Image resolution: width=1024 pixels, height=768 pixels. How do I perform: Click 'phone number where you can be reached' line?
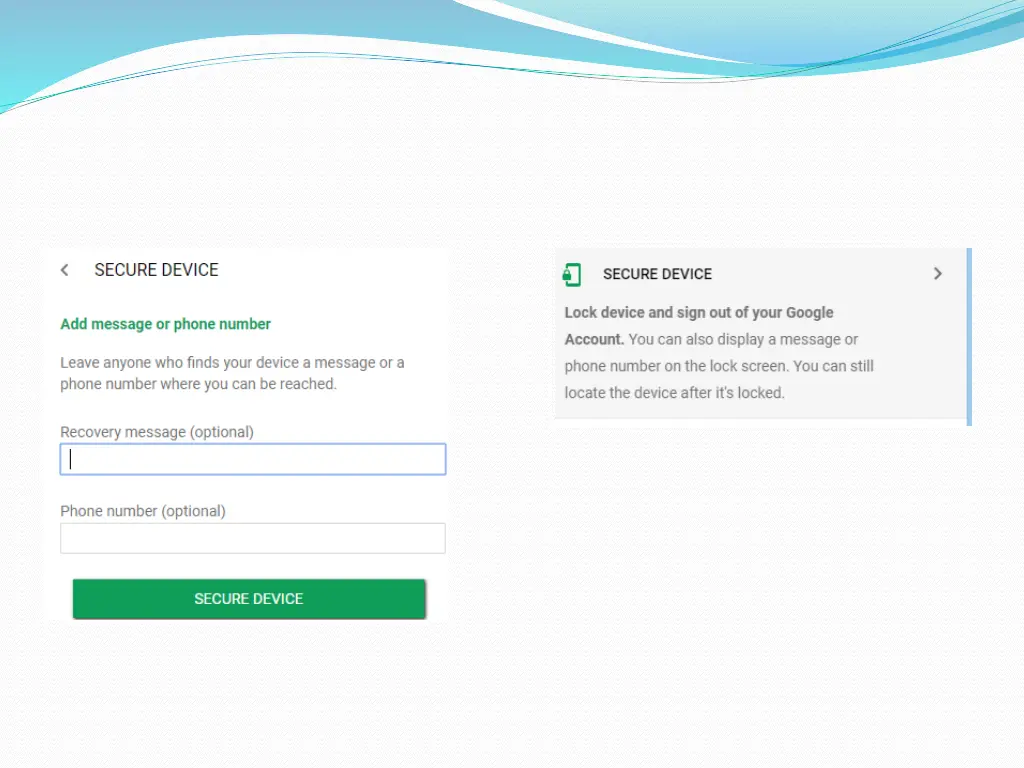pyautogui.click(x=198, y=384)
